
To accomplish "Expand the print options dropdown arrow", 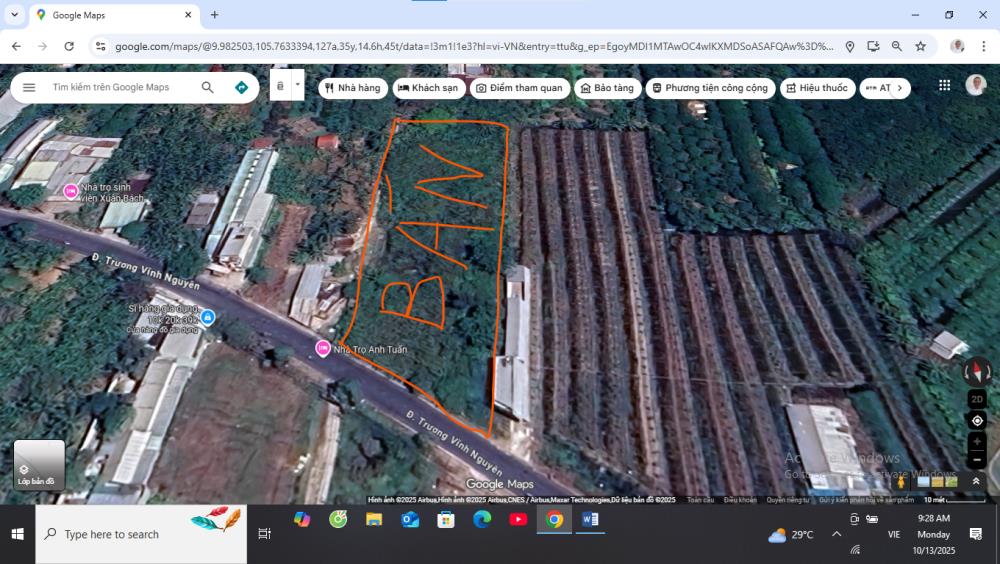I will (x=297, y=85).
